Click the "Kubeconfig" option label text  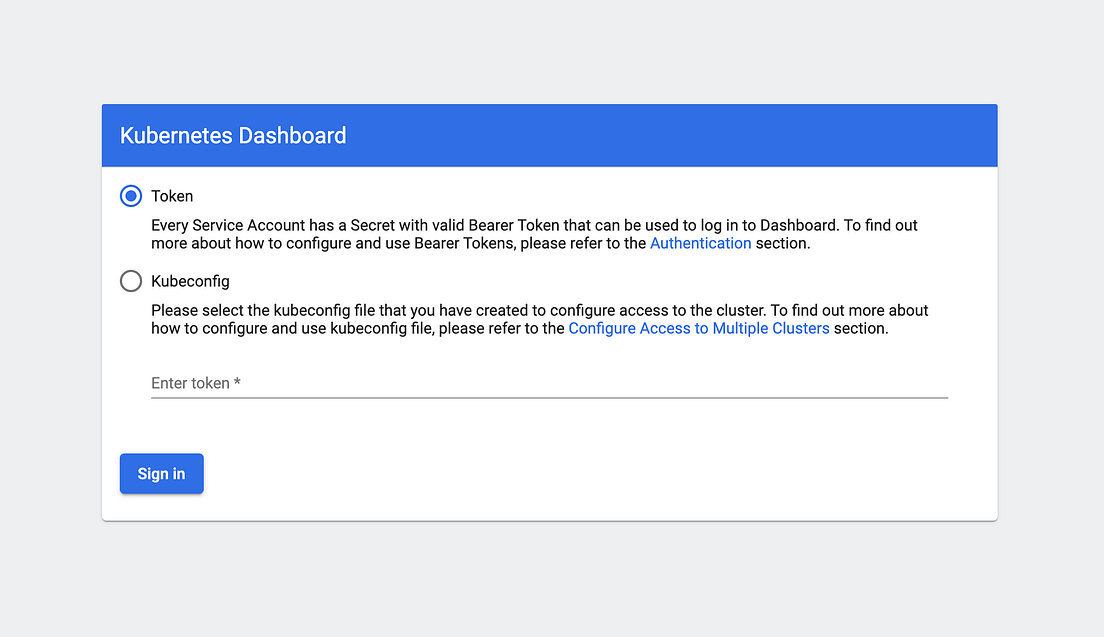pyautogui.click(x=190, y=282)
